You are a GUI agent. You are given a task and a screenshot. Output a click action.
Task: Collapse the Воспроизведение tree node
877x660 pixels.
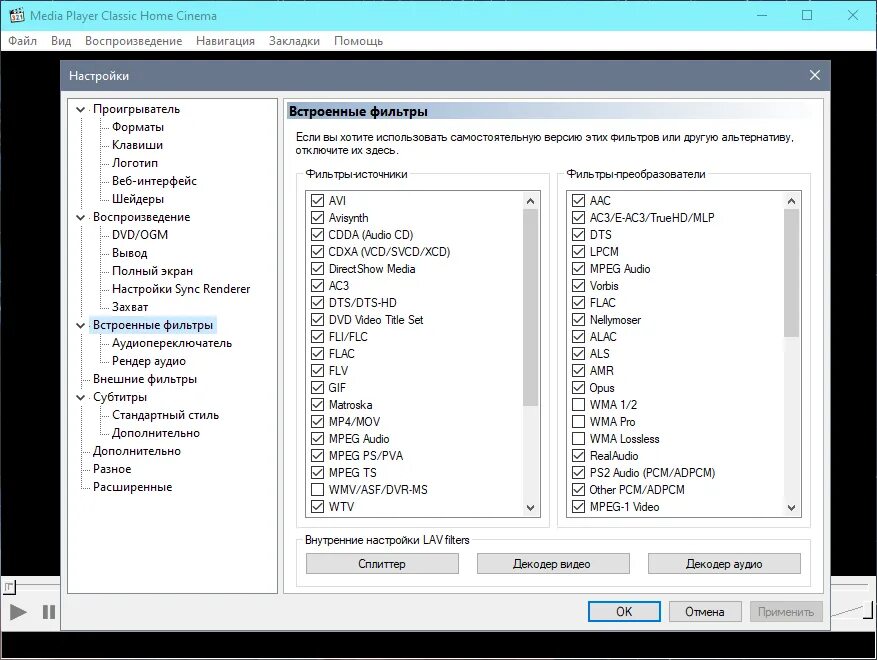(81, 218)
